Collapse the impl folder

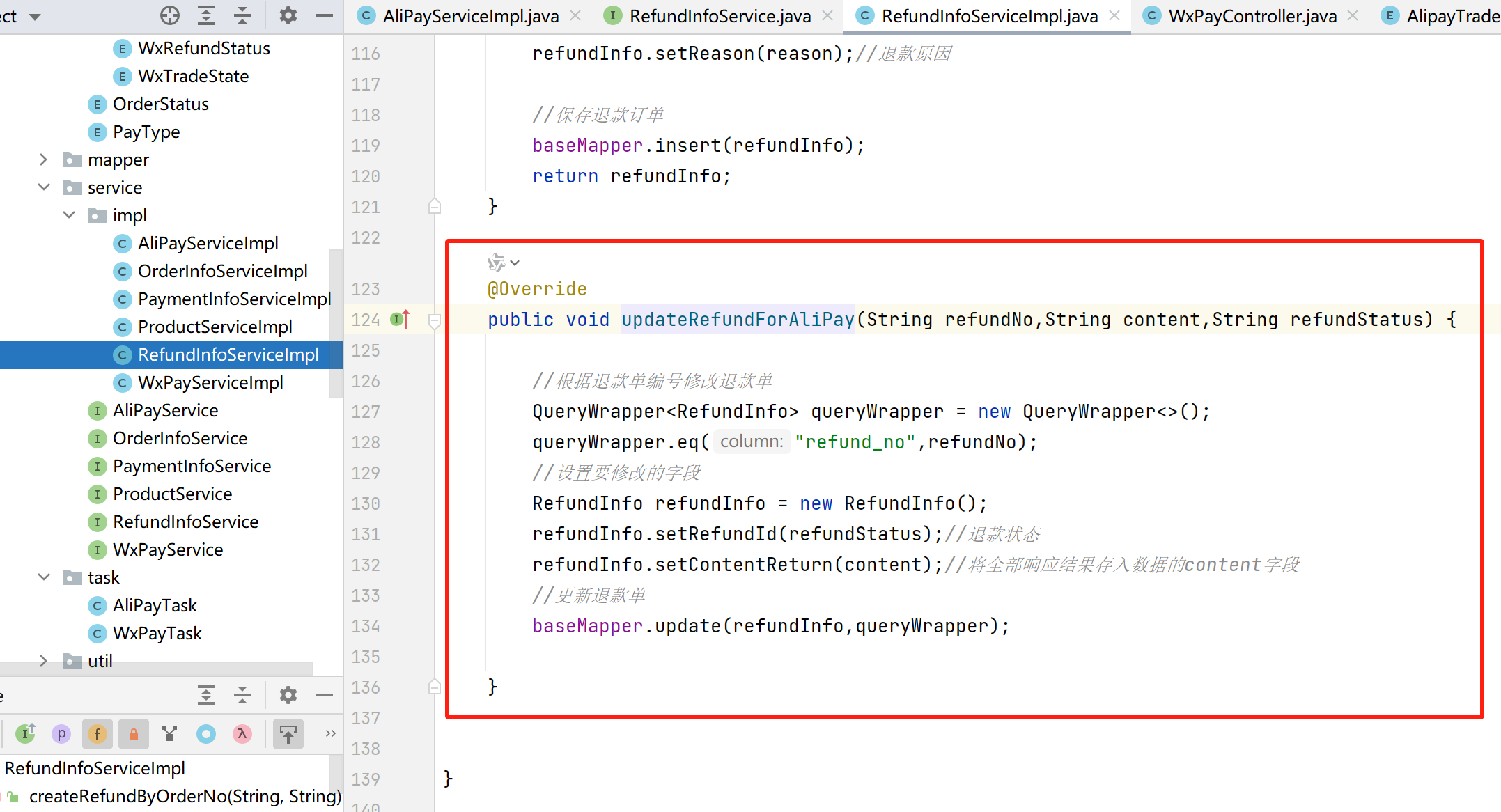tap(69, 215)
